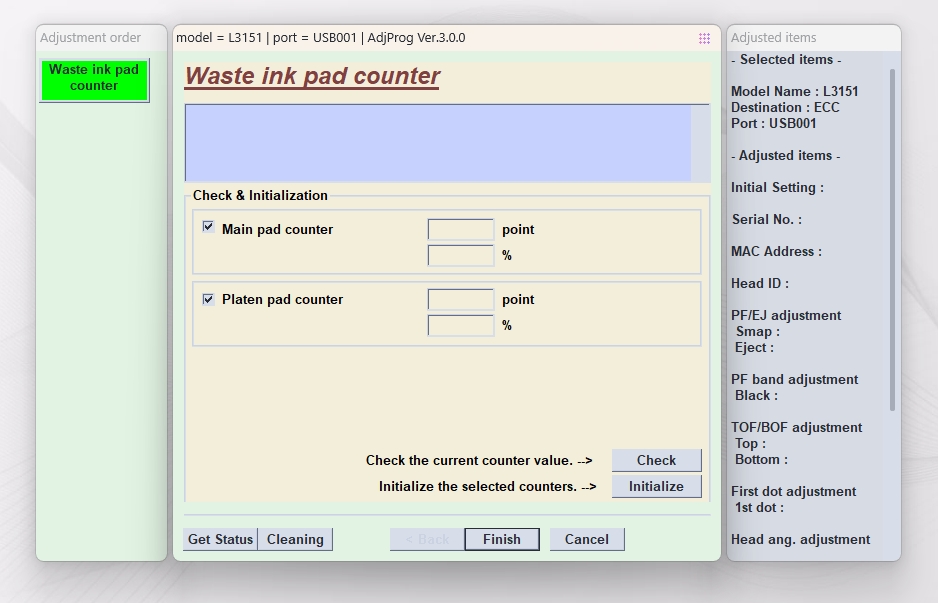Screen dimensions: 938x603
Task: Click the blue message display box
Action: [438, 143]
